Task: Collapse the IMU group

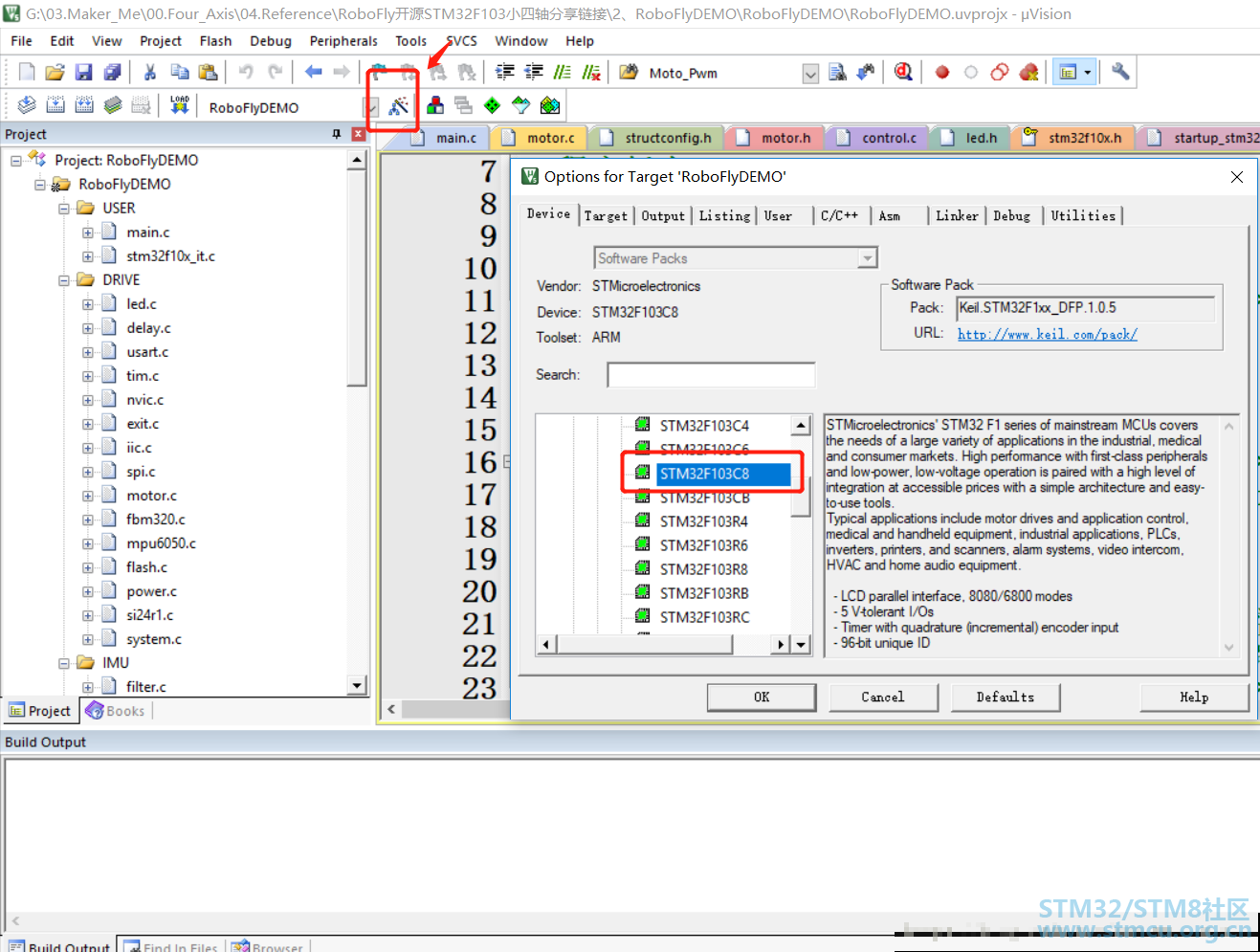Action: click(64, 663)
